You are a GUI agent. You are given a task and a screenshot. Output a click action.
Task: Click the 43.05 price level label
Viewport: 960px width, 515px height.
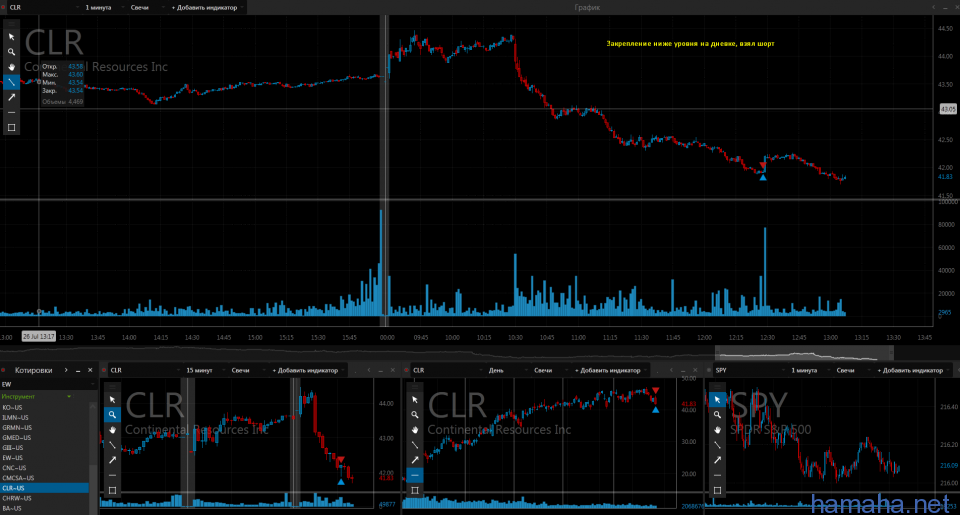[x=948, y=109]
